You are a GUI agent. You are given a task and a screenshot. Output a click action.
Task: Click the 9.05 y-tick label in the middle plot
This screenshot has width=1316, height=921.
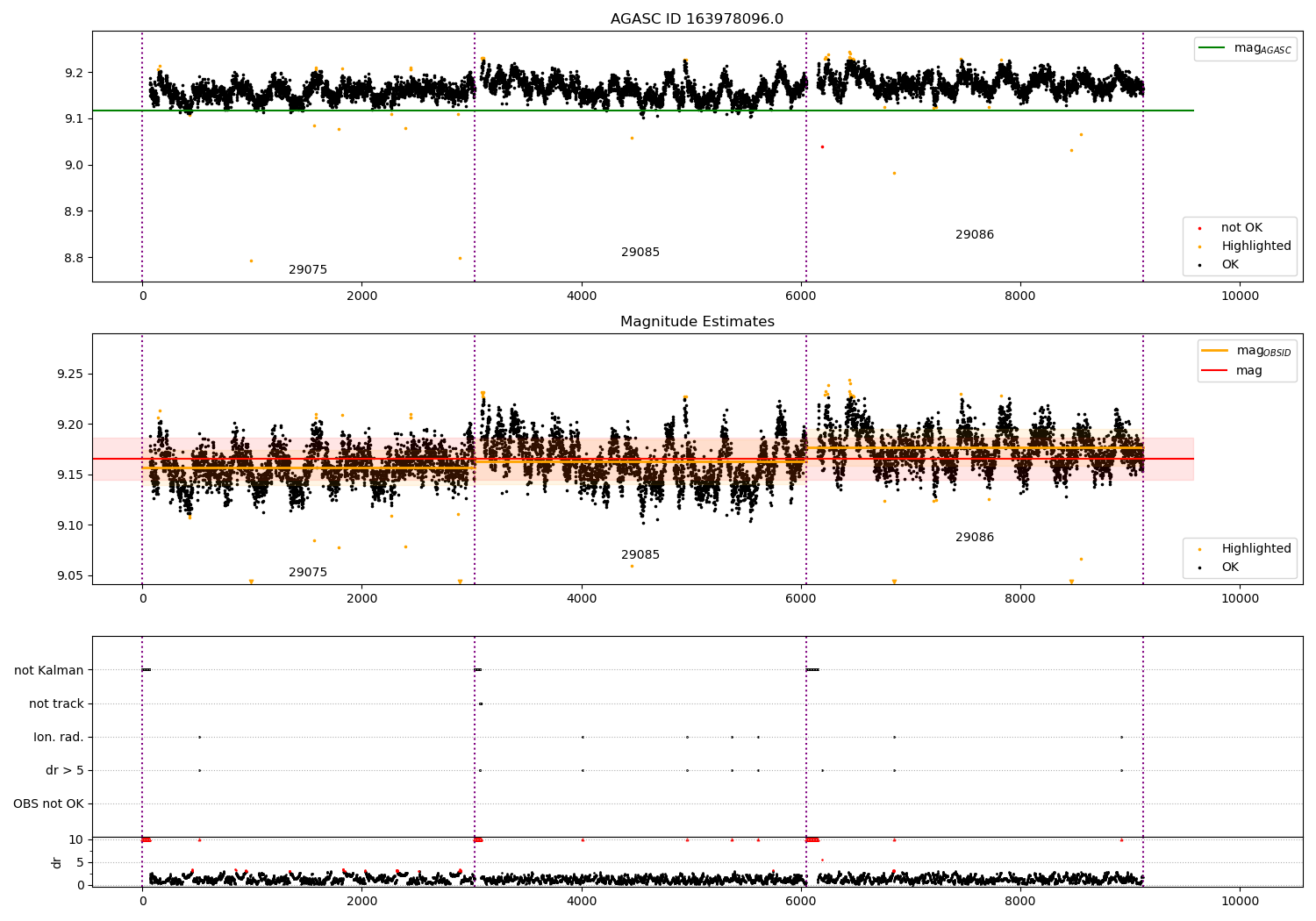pyautogui.click(x=70, y=576)
